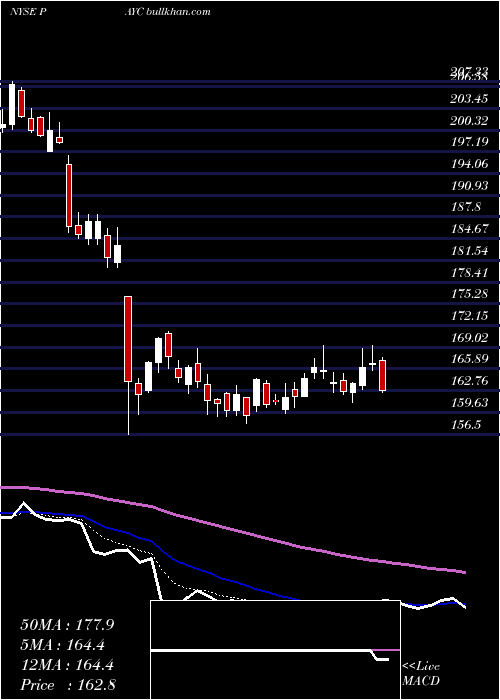
Task: Click the 5MA : 164.4 readout
Action: (x=62, y=645)
